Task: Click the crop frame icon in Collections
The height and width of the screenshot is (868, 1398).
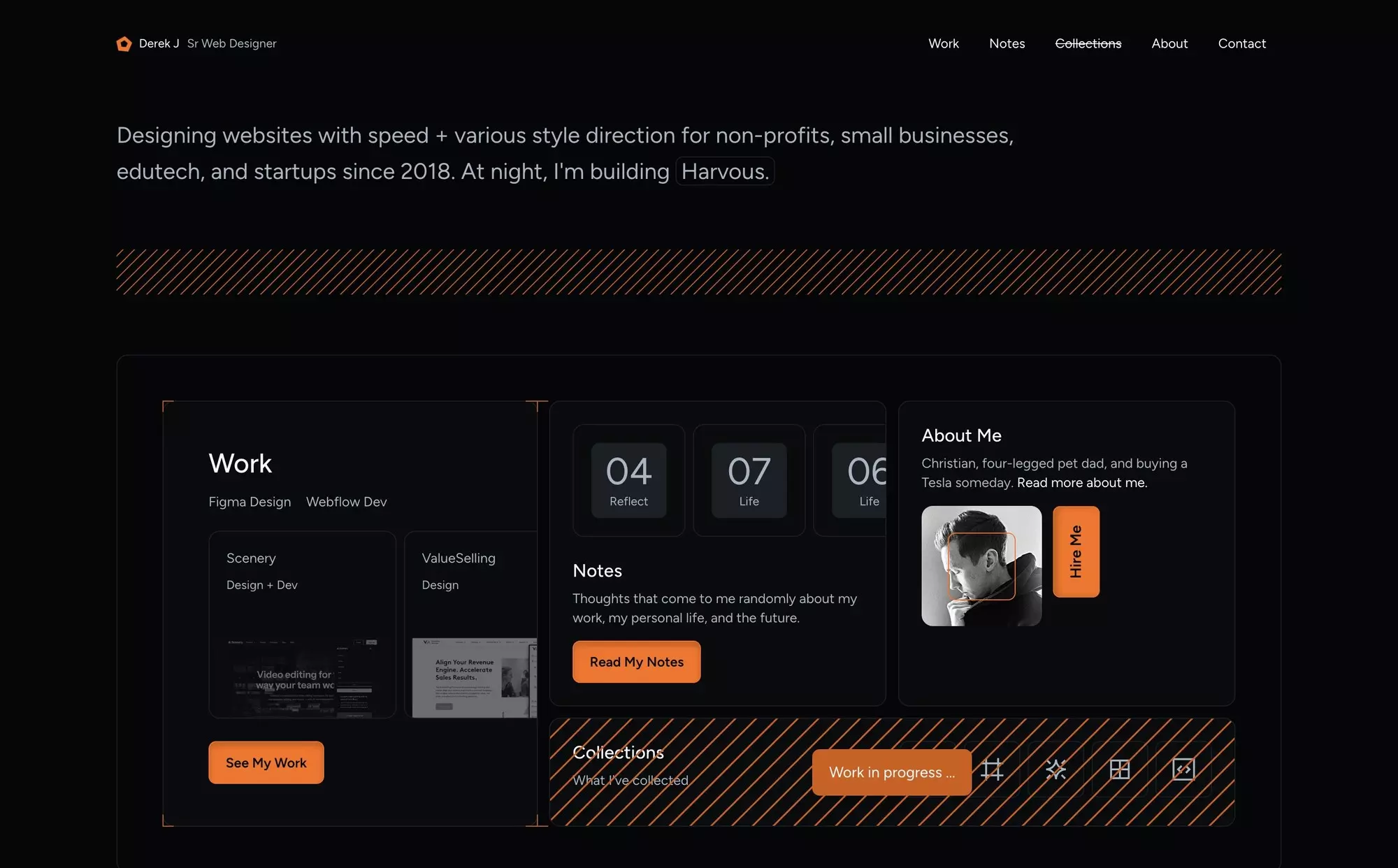Action: 992,769
